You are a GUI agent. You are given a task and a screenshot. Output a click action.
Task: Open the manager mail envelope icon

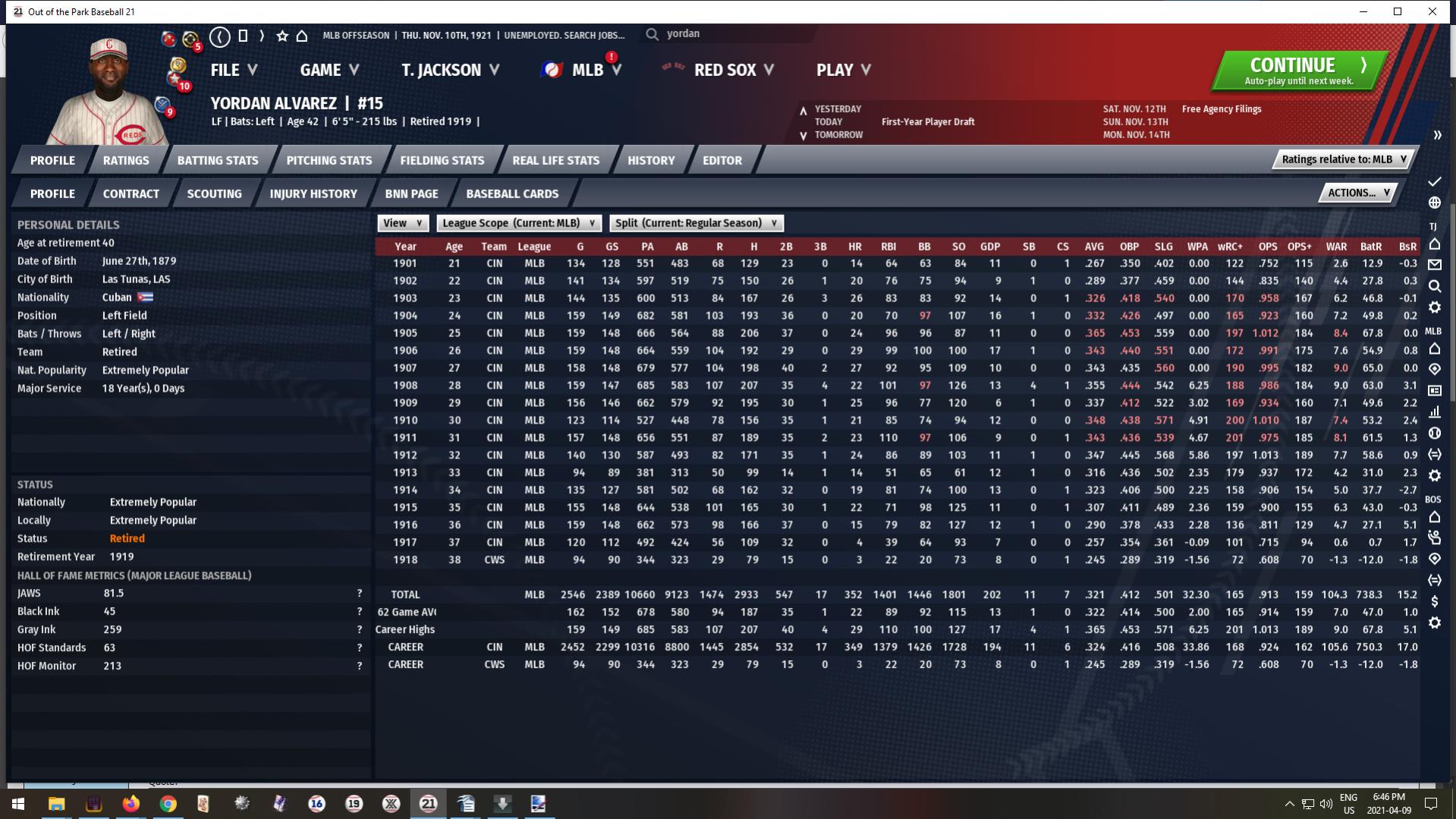(1434, 265)
